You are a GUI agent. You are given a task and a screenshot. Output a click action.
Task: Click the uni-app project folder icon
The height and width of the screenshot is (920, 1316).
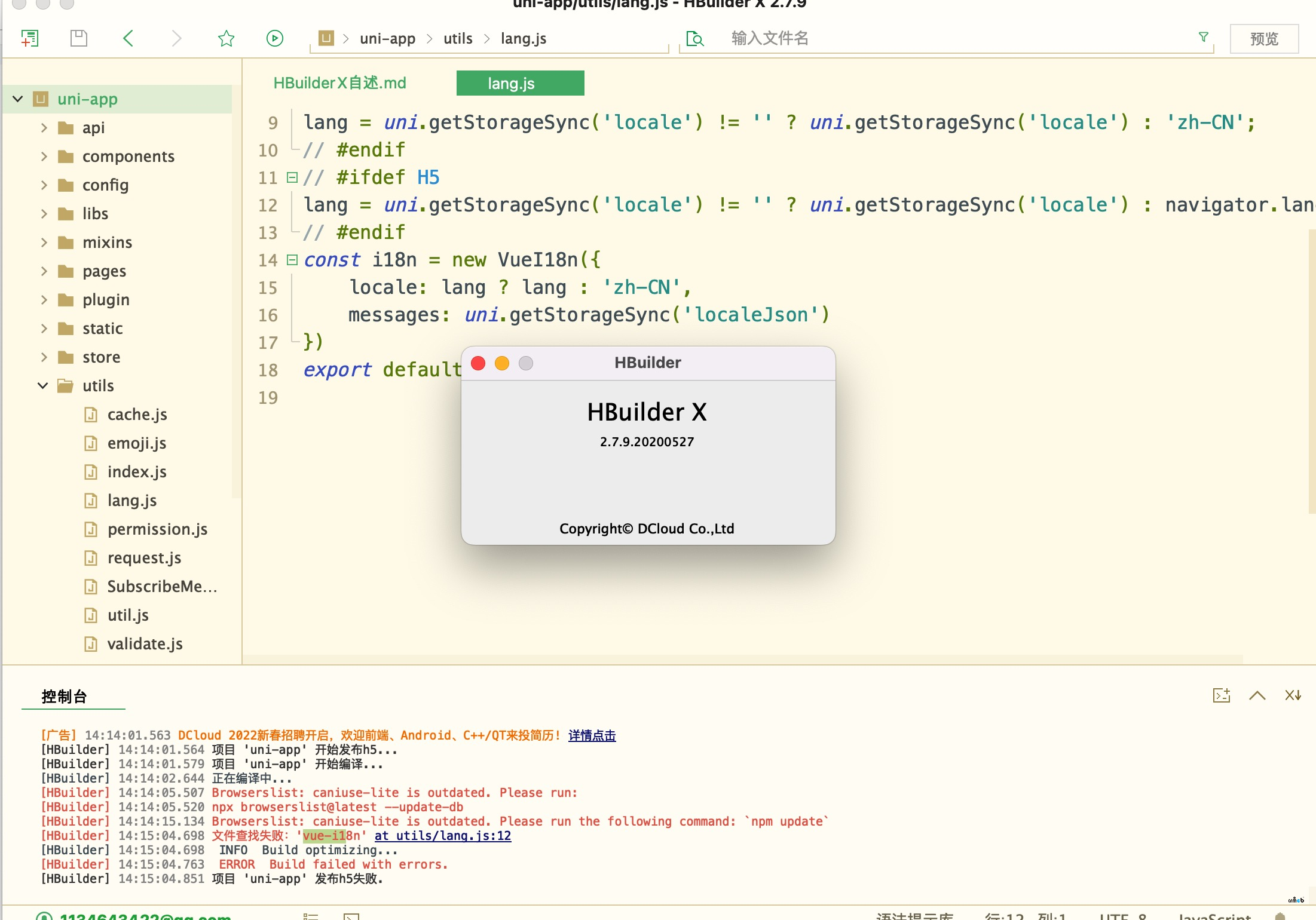(41, 99)
